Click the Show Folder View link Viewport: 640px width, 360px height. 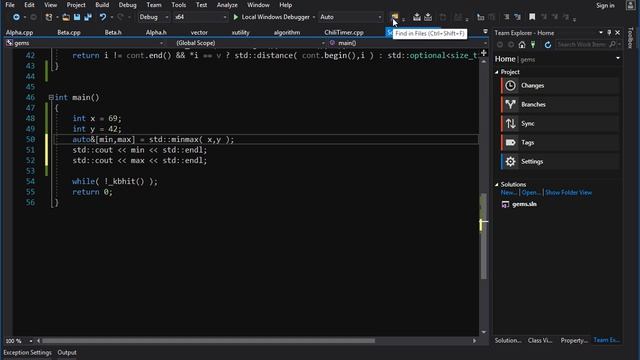[x=568, y=193]
